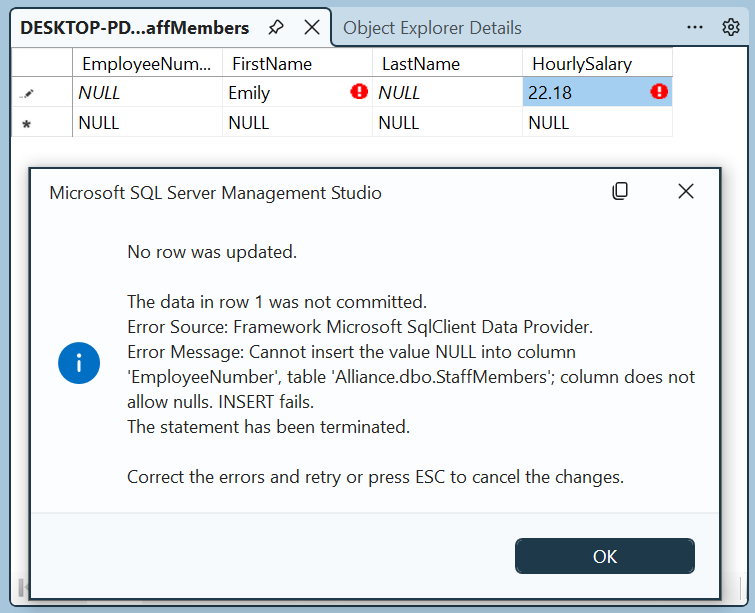Click the 'Correct the errors and retry' line
755x613 pixels.
click(376, 477)
